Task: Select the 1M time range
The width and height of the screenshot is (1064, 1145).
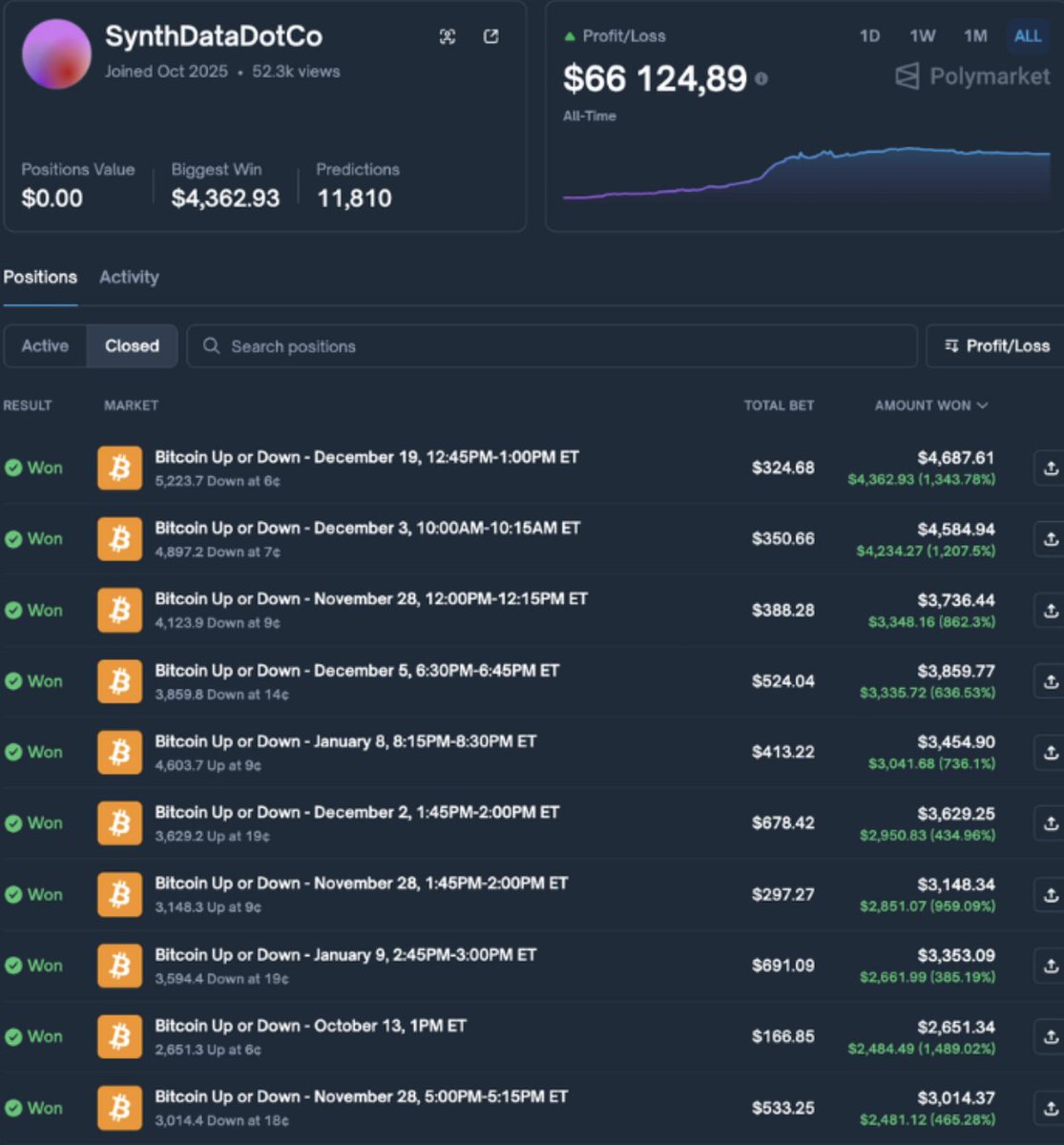Action: pyautogui.click(x=975, y=36)
